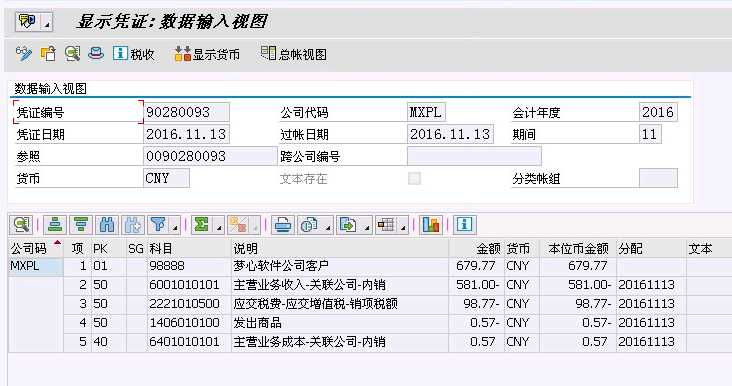Image resolution: width=732 pixels, height=386 pixels.
Task: Click the 公司代码 field MXPL
Action: click(426, 112)
